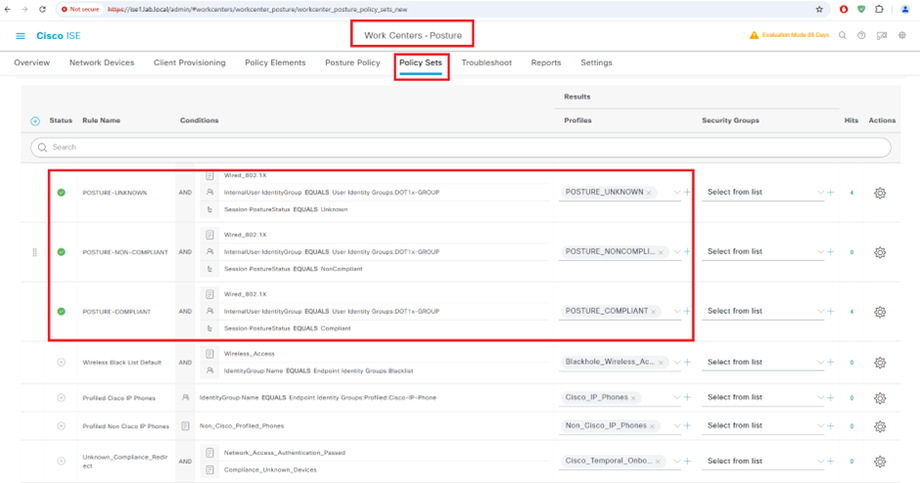Click Network_Access_Authentication_Passed condition
The width and height of the screenshot is (920, 483).
point(285,452)
